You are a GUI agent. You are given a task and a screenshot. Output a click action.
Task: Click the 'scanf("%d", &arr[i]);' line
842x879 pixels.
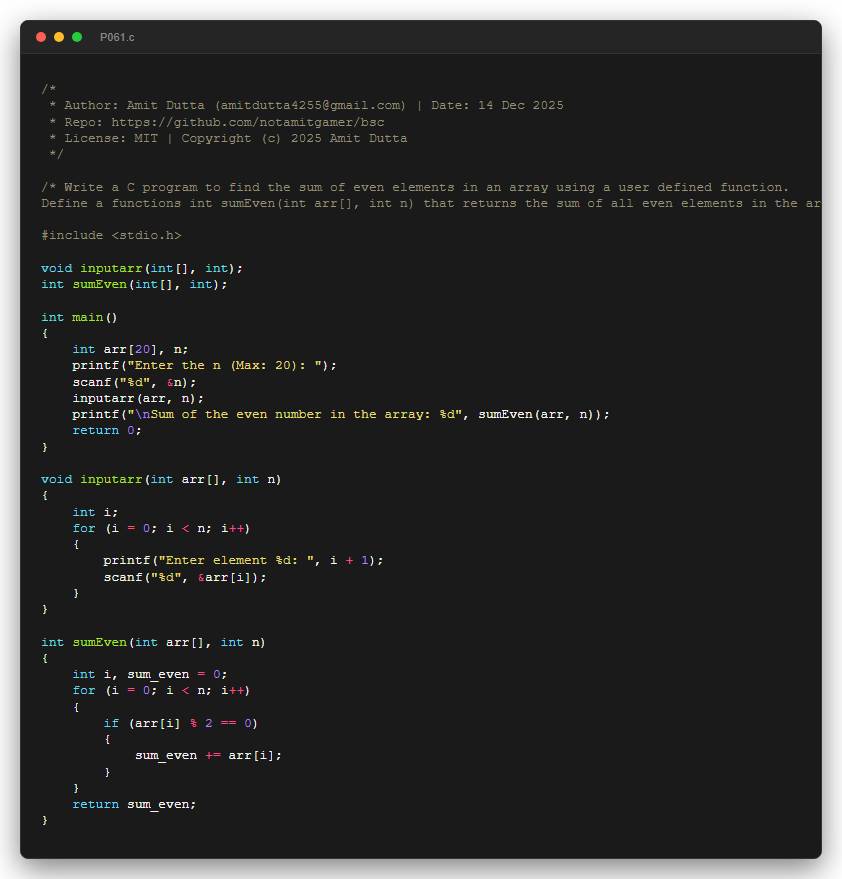point(184,577)
